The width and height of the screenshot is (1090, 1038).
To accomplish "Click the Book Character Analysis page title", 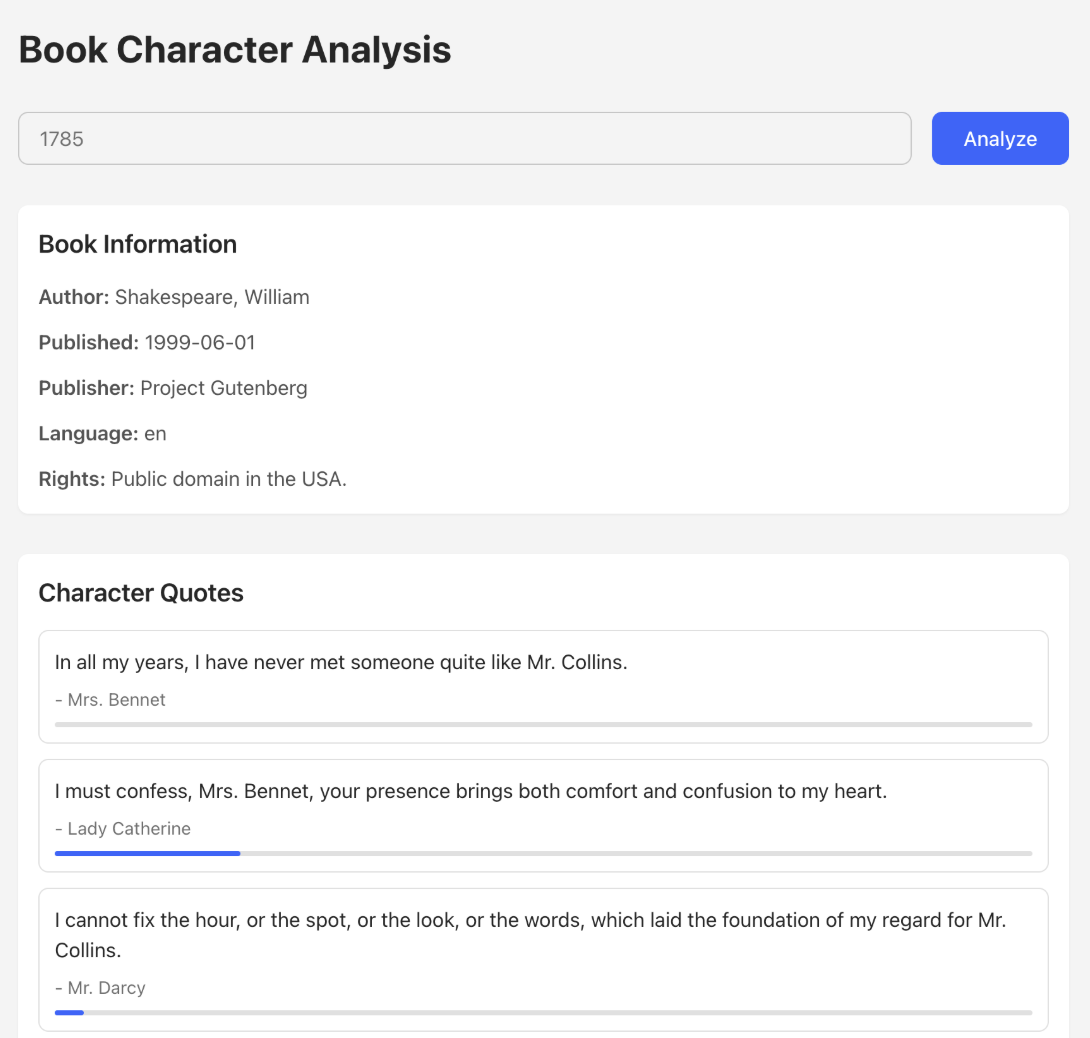I will (235, 49).
